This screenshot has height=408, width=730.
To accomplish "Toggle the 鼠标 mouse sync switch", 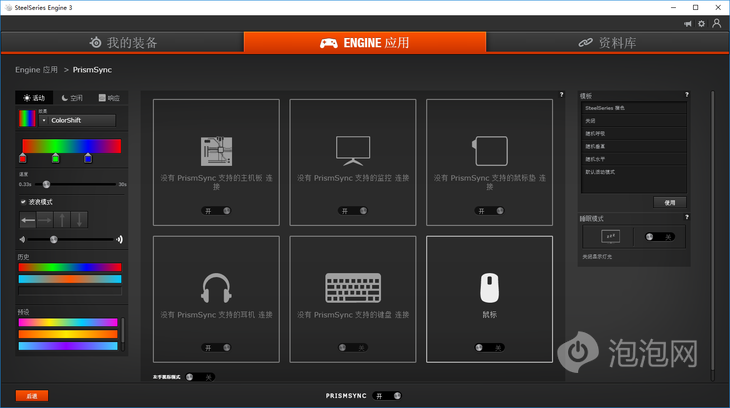I will pyautogui.click(x=489, y=348).
